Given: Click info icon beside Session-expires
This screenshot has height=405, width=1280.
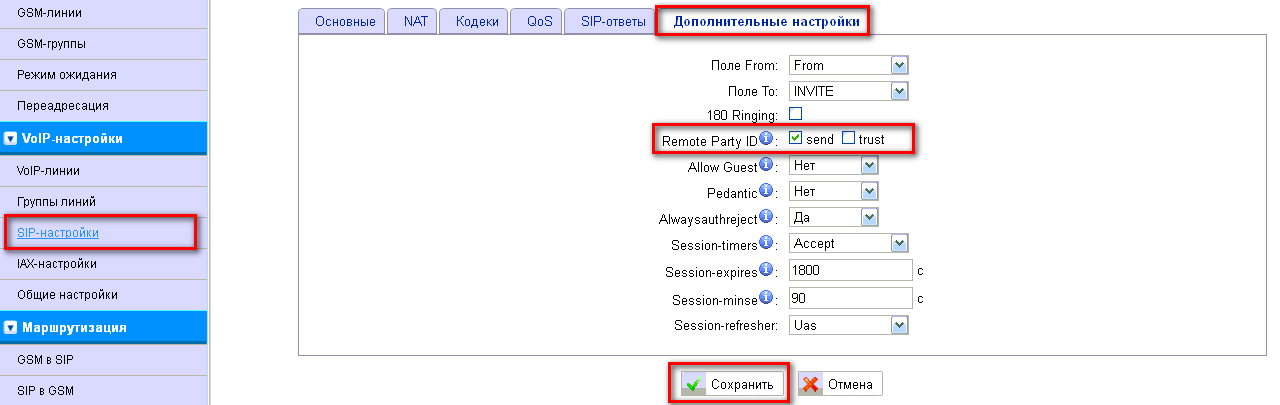Looking at the screenshot, I should click(x=766, y=270).
